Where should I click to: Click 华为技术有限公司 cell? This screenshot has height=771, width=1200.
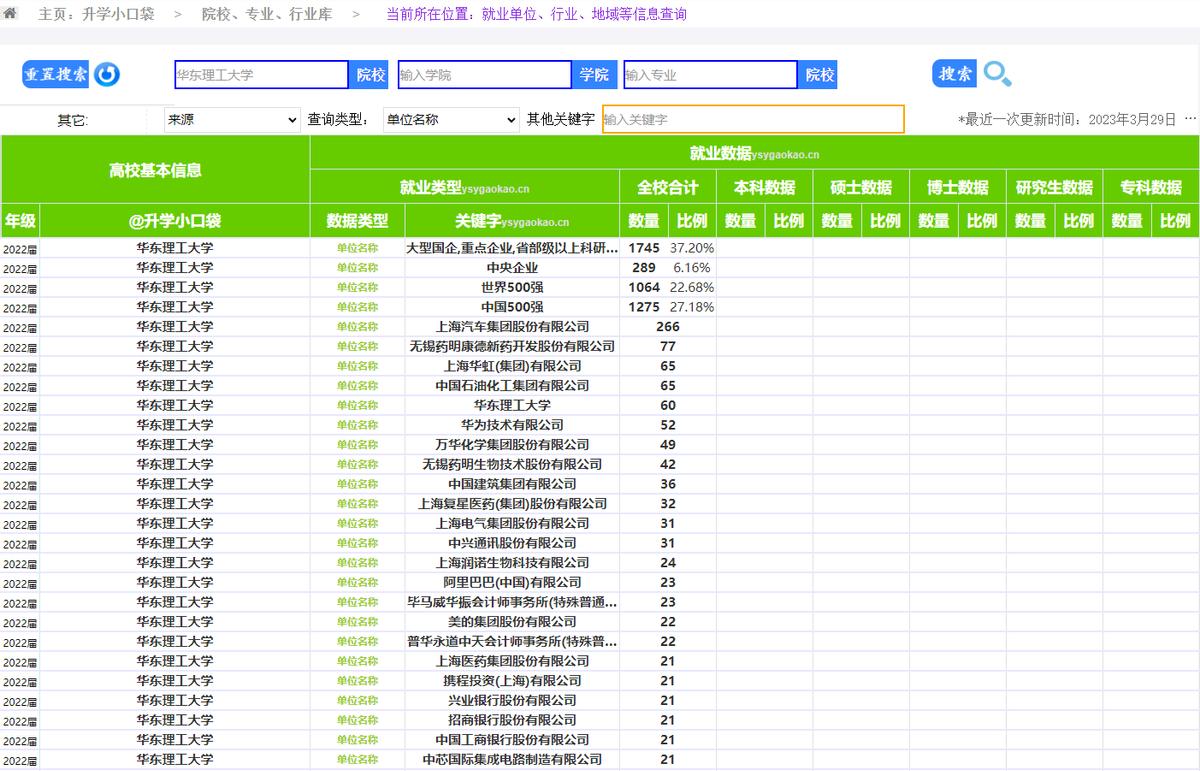coord(512,425)
